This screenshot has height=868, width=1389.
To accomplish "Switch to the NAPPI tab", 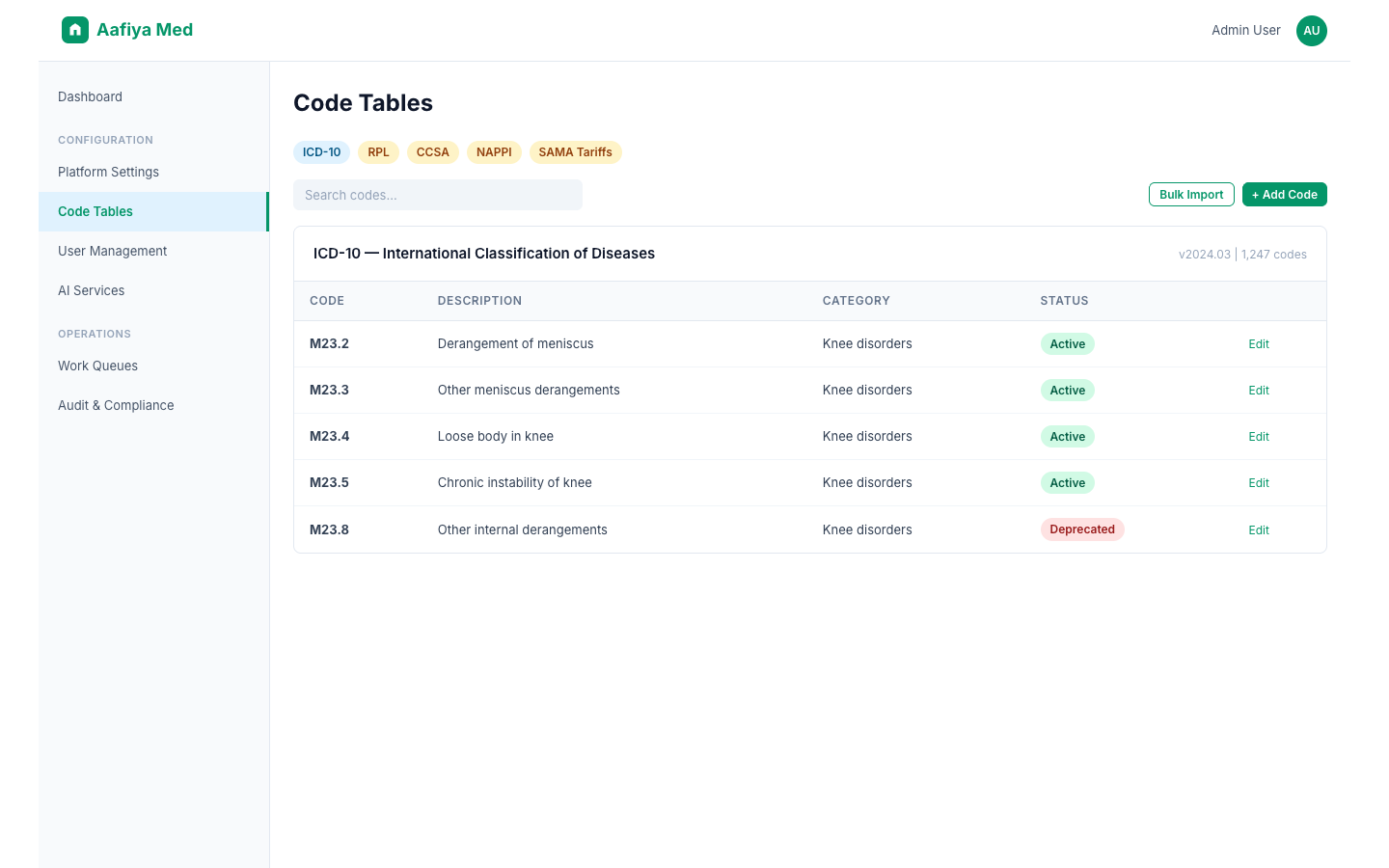I will pos(494,152).
